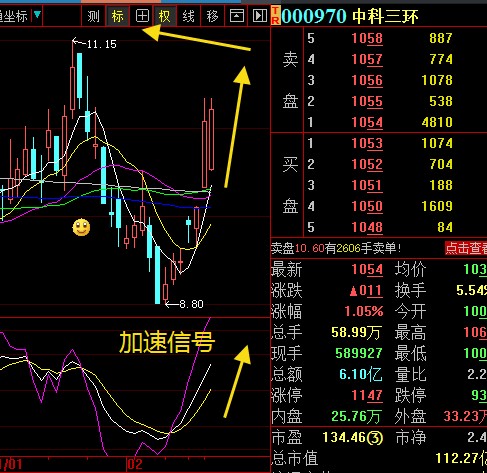The image size is (487, 473).
Task: Click sell level 1 price 1054
Action: point(367,122)
